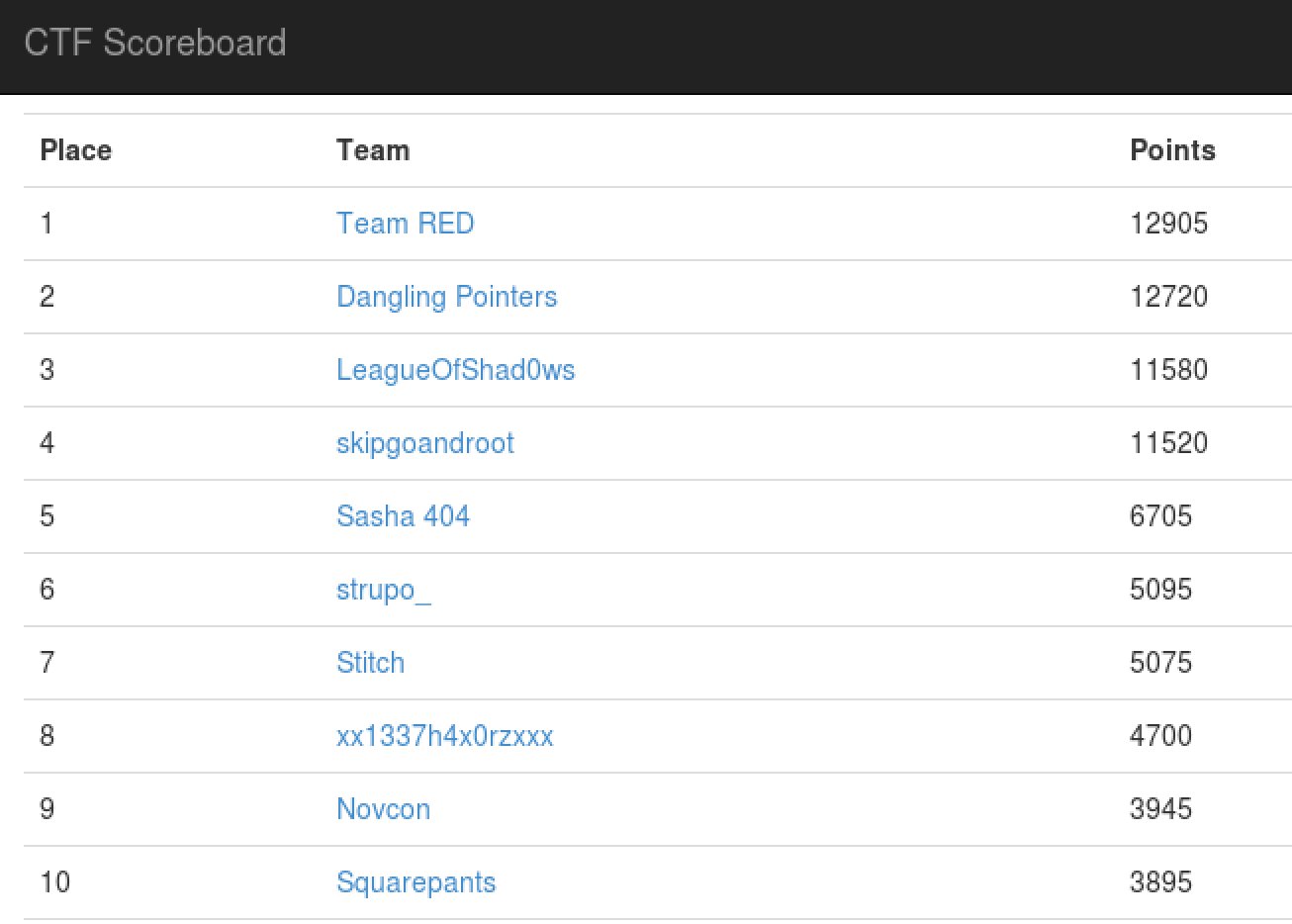Click place number 9 in Novcon row
The image size is (1292, 924).
[x=46, y=808]
